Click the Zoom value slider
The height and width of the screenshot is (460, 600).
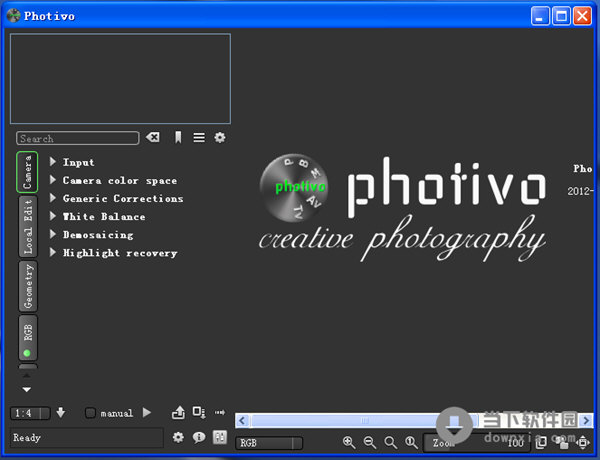tap(476, 443)
